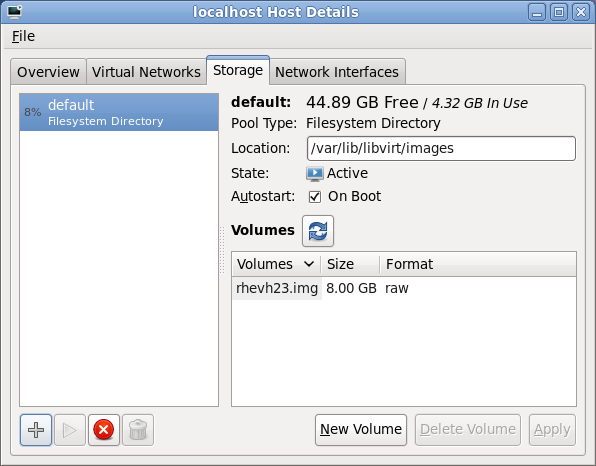Screen dimensions: 596x466
Task: Click the New Volume button
Action: click(x=361, y=430)
